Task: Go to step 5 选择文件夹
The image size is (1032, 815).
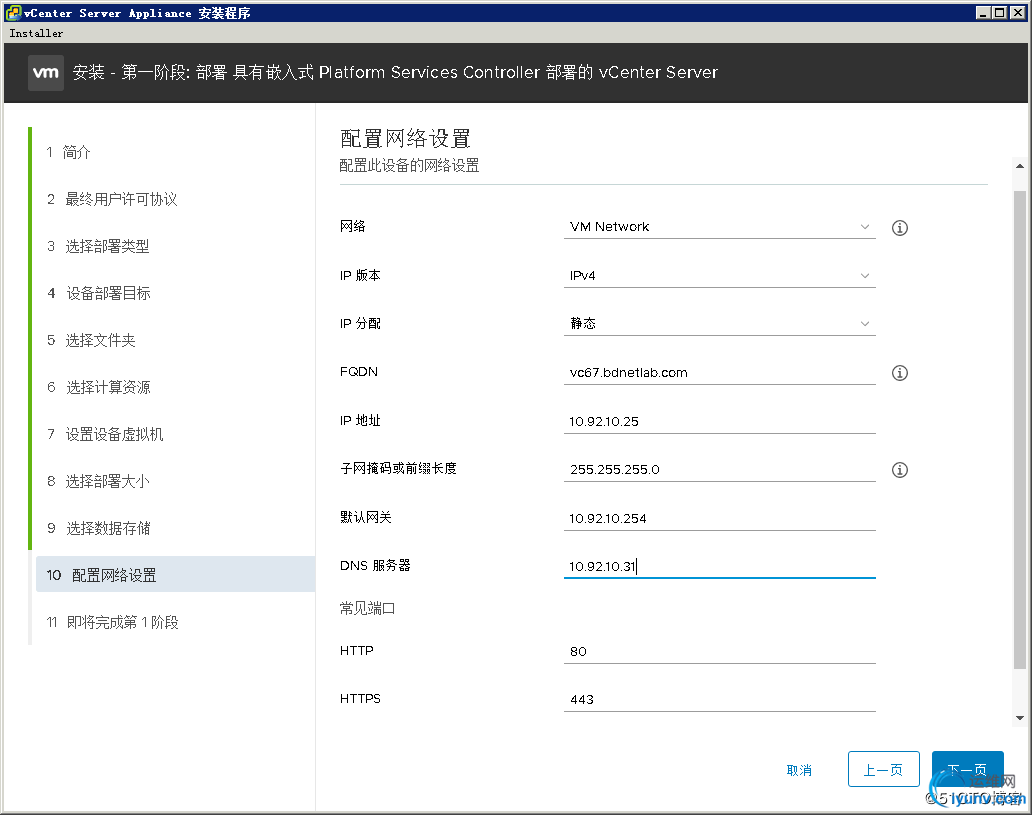Action: coord(91,340)
